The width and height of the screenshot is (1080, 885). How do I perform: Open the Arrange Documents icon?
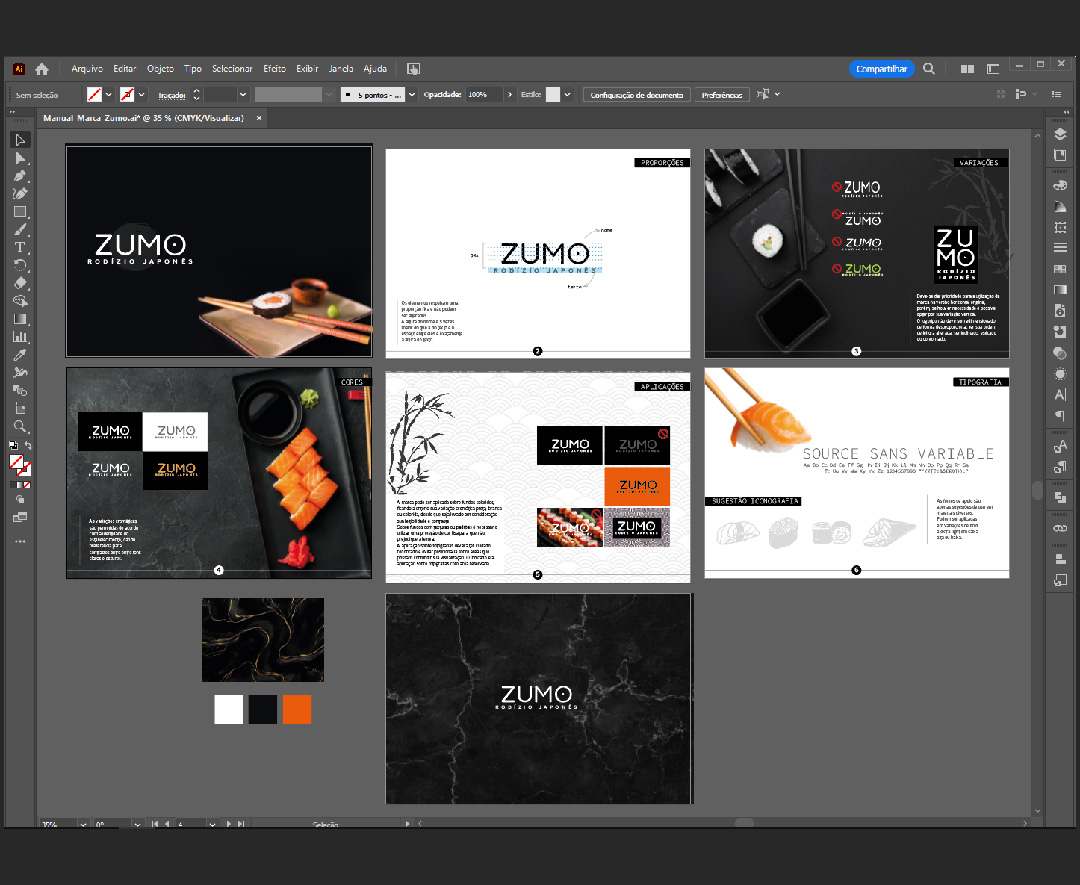coord(968,69)
